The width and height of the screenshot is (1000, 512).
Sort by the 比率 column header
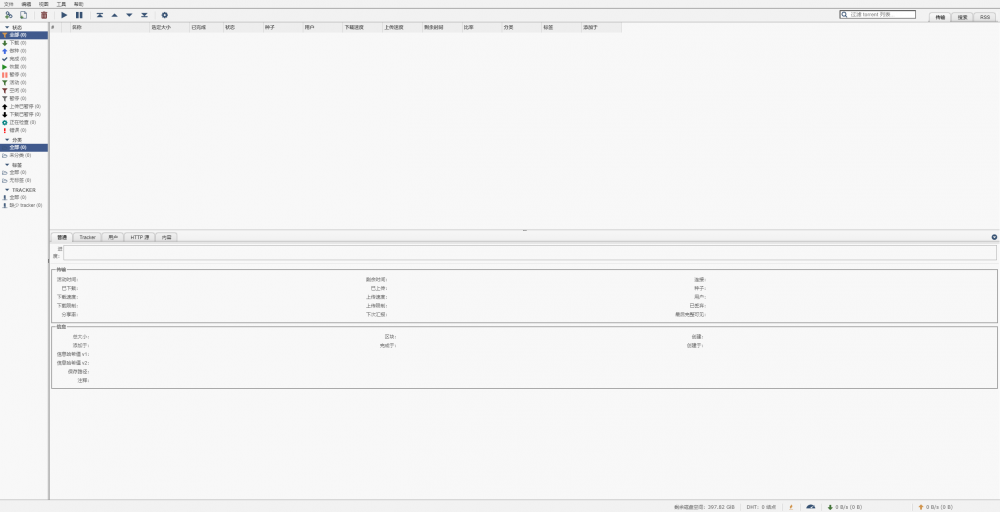point(482,27)
